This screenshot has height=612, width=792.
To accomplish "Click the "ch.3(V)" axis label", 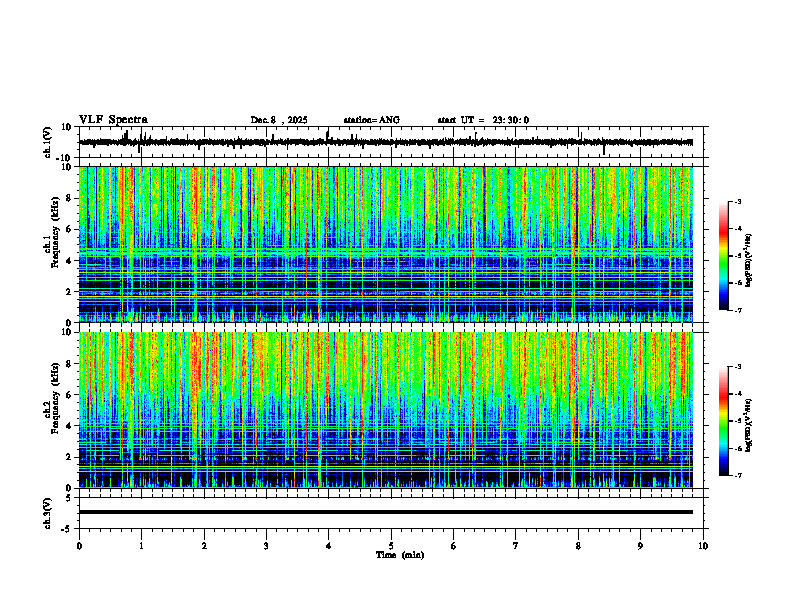I will (x=48, y=513).
